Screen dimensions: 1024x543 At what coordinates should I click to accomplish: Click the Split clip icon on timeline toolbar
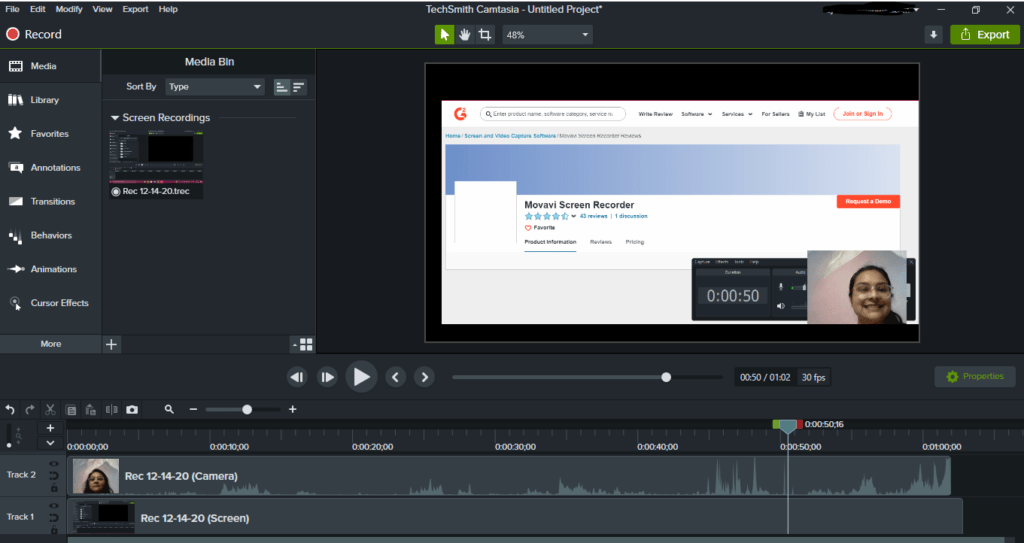click(111, 409)
